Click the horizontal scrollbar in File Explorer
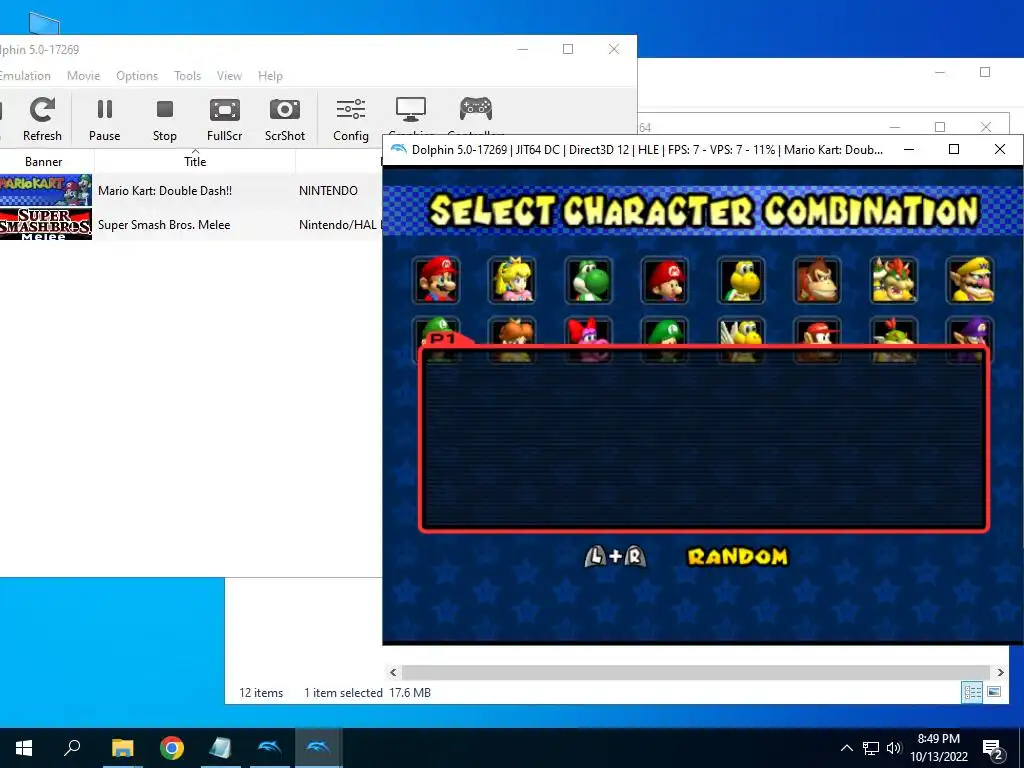The width and height of the screenshot is (1024, 768). click(696, 672)
